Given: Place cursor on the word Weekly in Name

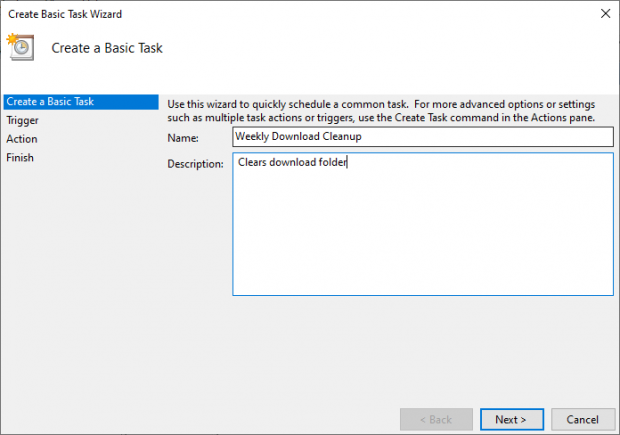Looking at the screenshot, I should 252,136.
